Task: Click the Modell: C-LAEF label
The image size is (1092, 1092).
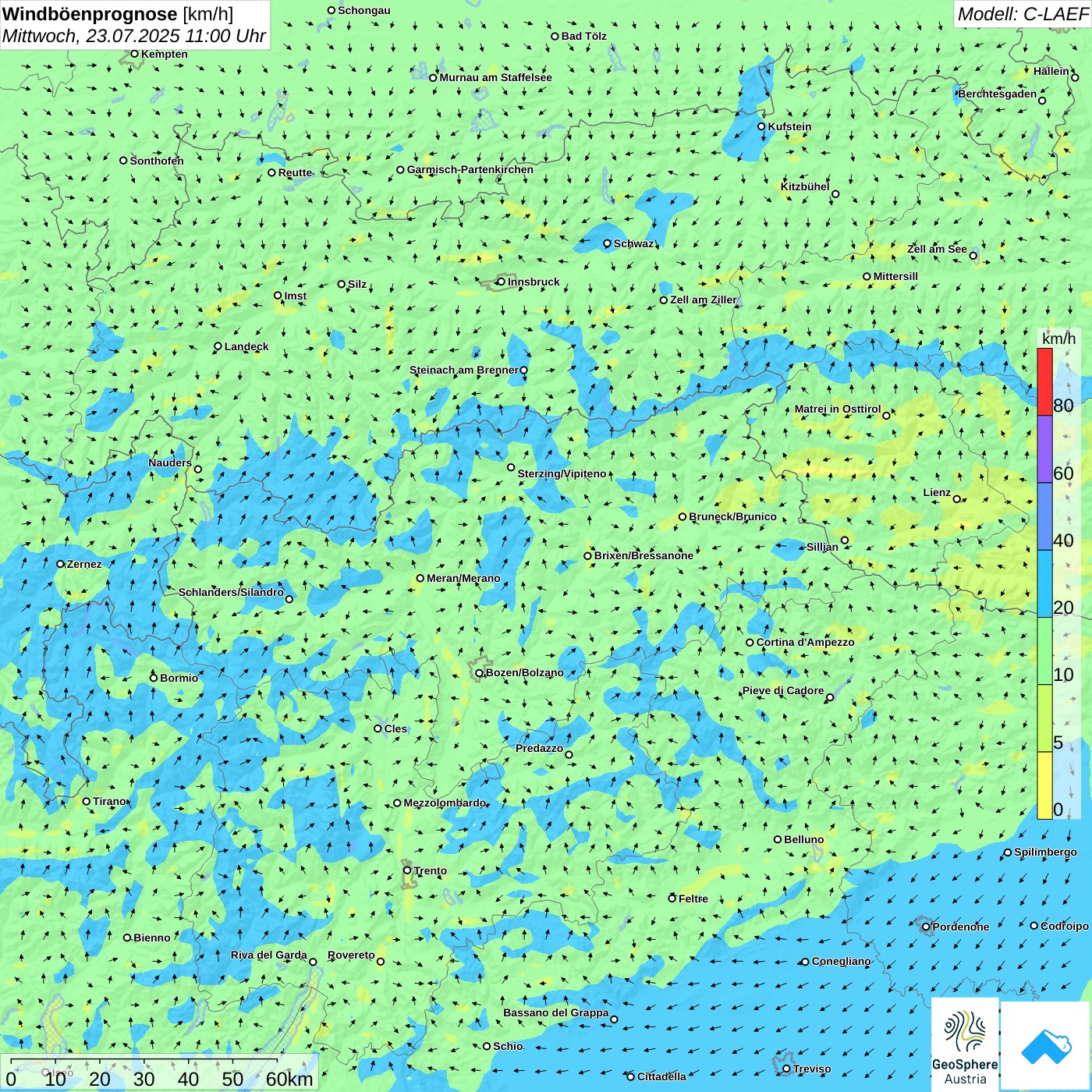Action: pyautogui.click(x=1022, y=14)
